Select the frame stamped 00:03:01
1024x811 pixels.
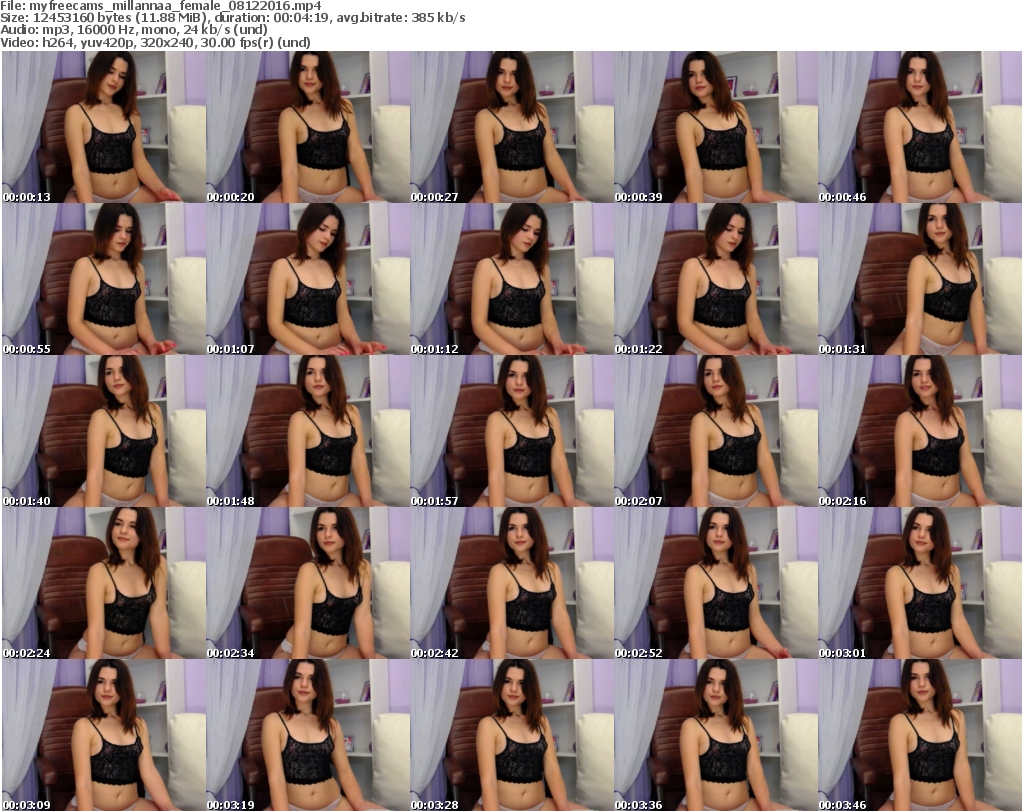click(x=920, y=582)
